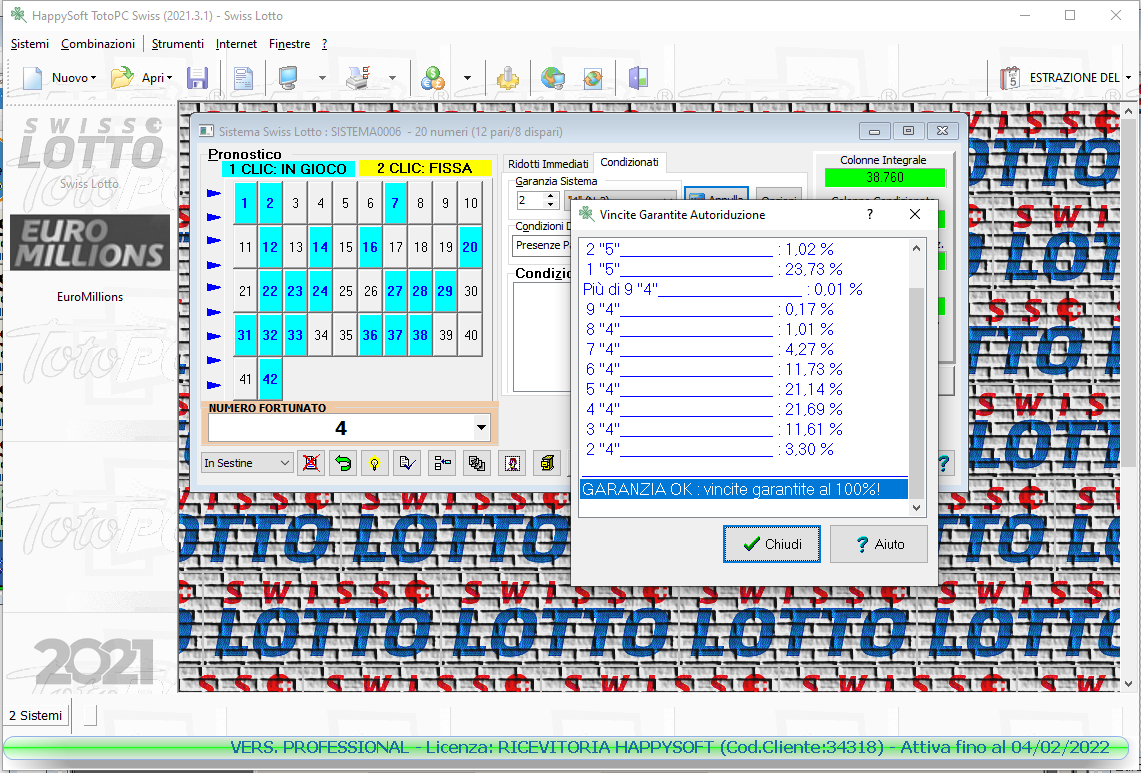This screenshot has height=773, width=1141.
Task: Click the green undo arrow icon
Action: click(x=343, y=463)
